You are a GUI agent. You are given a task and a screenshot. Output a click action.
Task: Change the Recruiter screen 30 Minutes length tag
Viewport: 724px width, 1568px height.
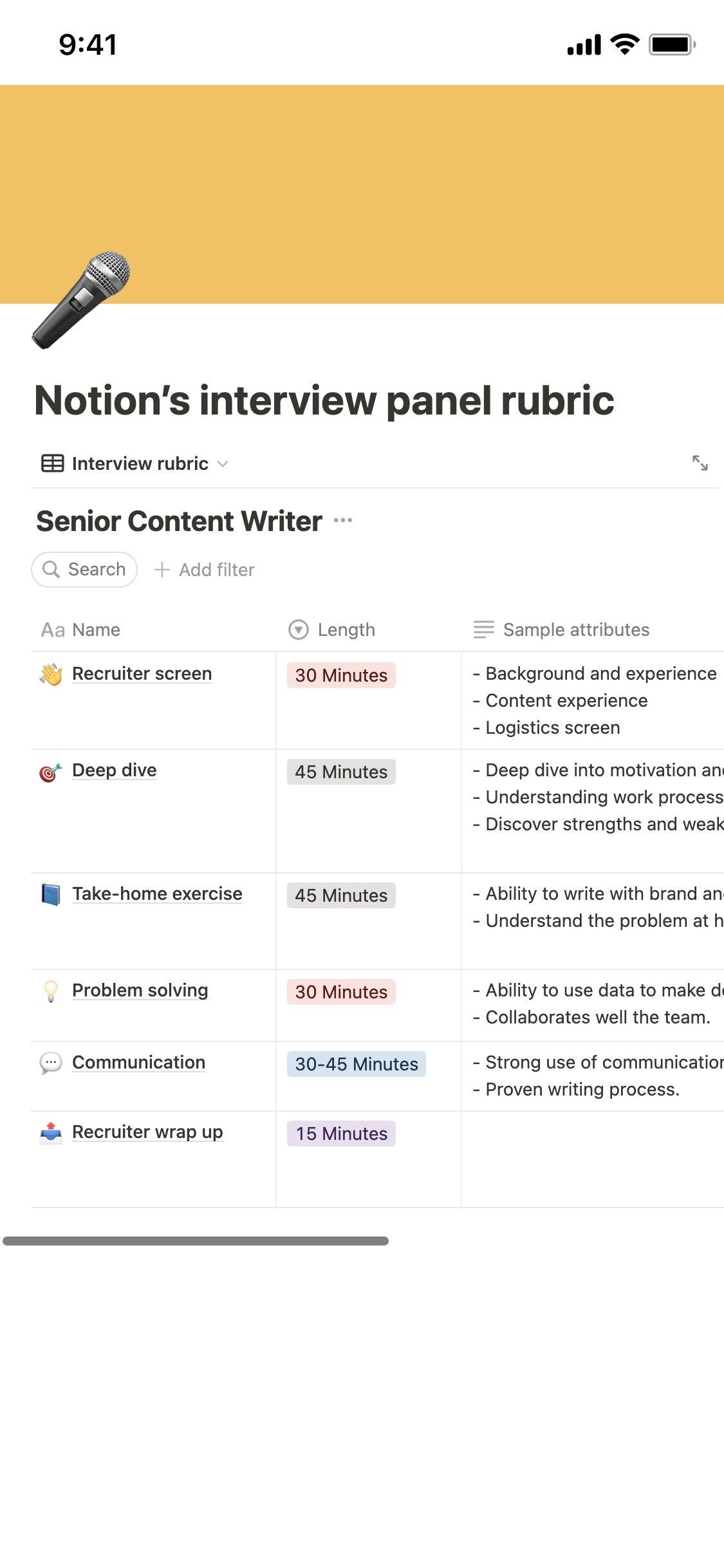click(x=341, y=675)
